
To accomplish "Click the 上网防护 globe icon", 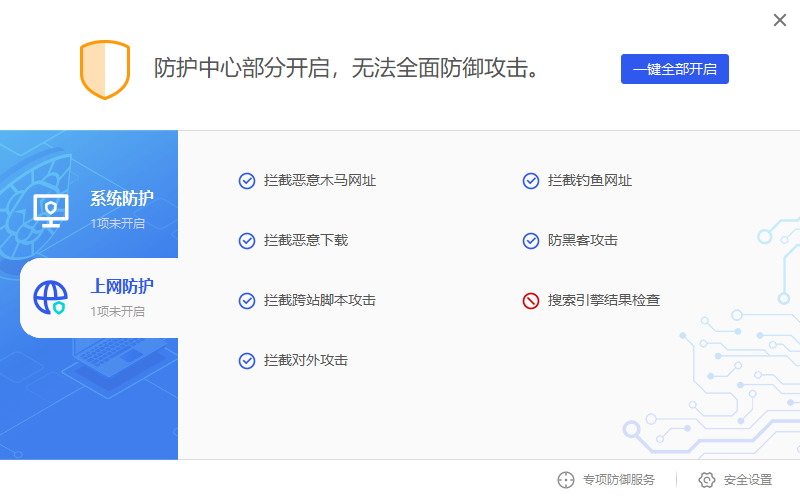I will click(x=51, y=297).
